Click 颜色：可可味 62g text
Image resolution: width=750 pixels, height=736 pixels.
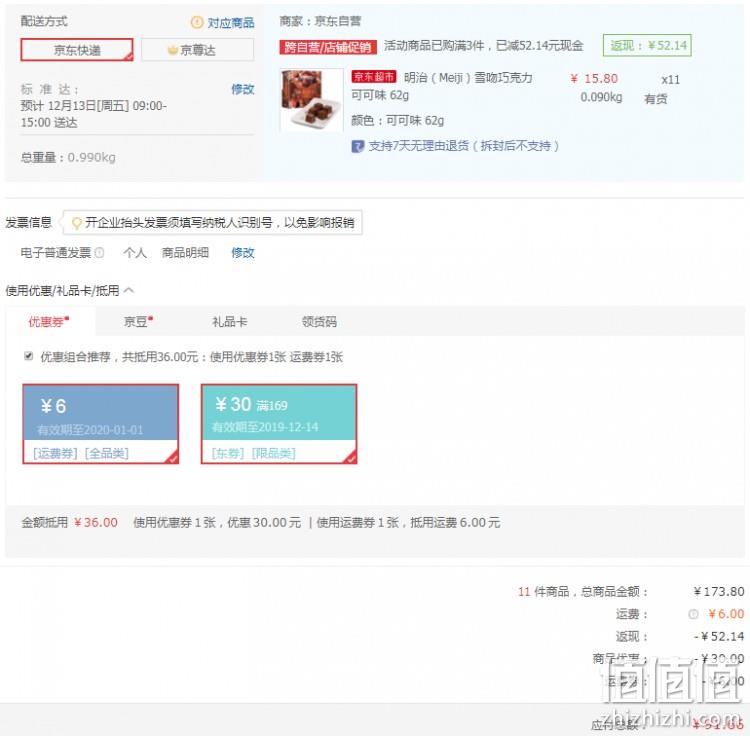point(397,120)
